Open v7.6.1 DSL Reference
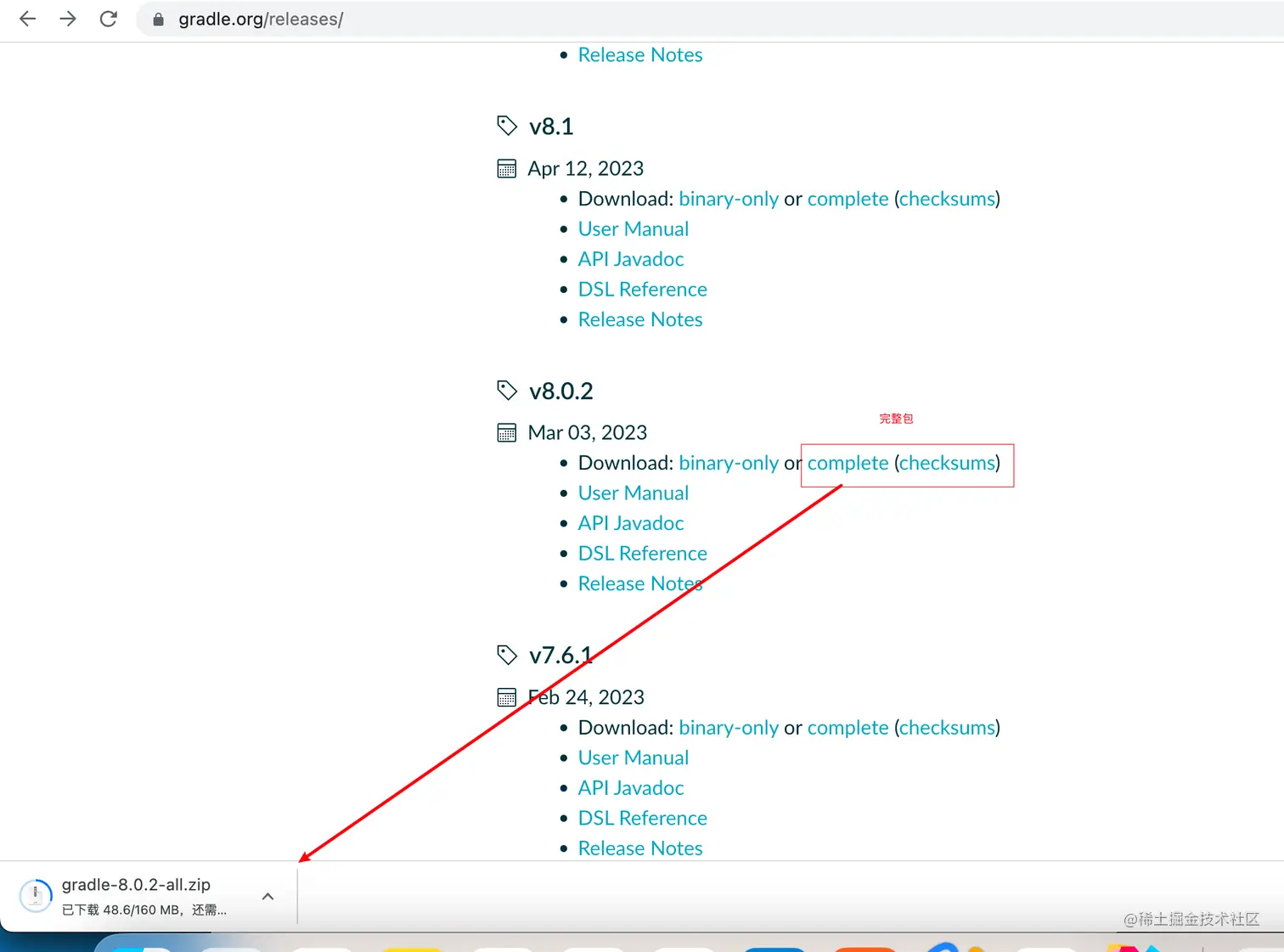The width and height of the screenshot is (1284, 952). pyautogui.click(x=643, y=818)
